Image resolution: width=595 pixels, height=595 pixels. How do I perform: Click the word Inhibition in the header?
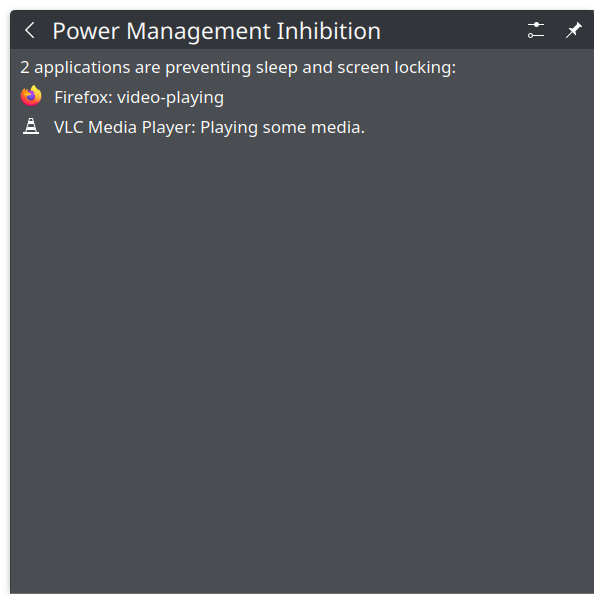[329, 30]
